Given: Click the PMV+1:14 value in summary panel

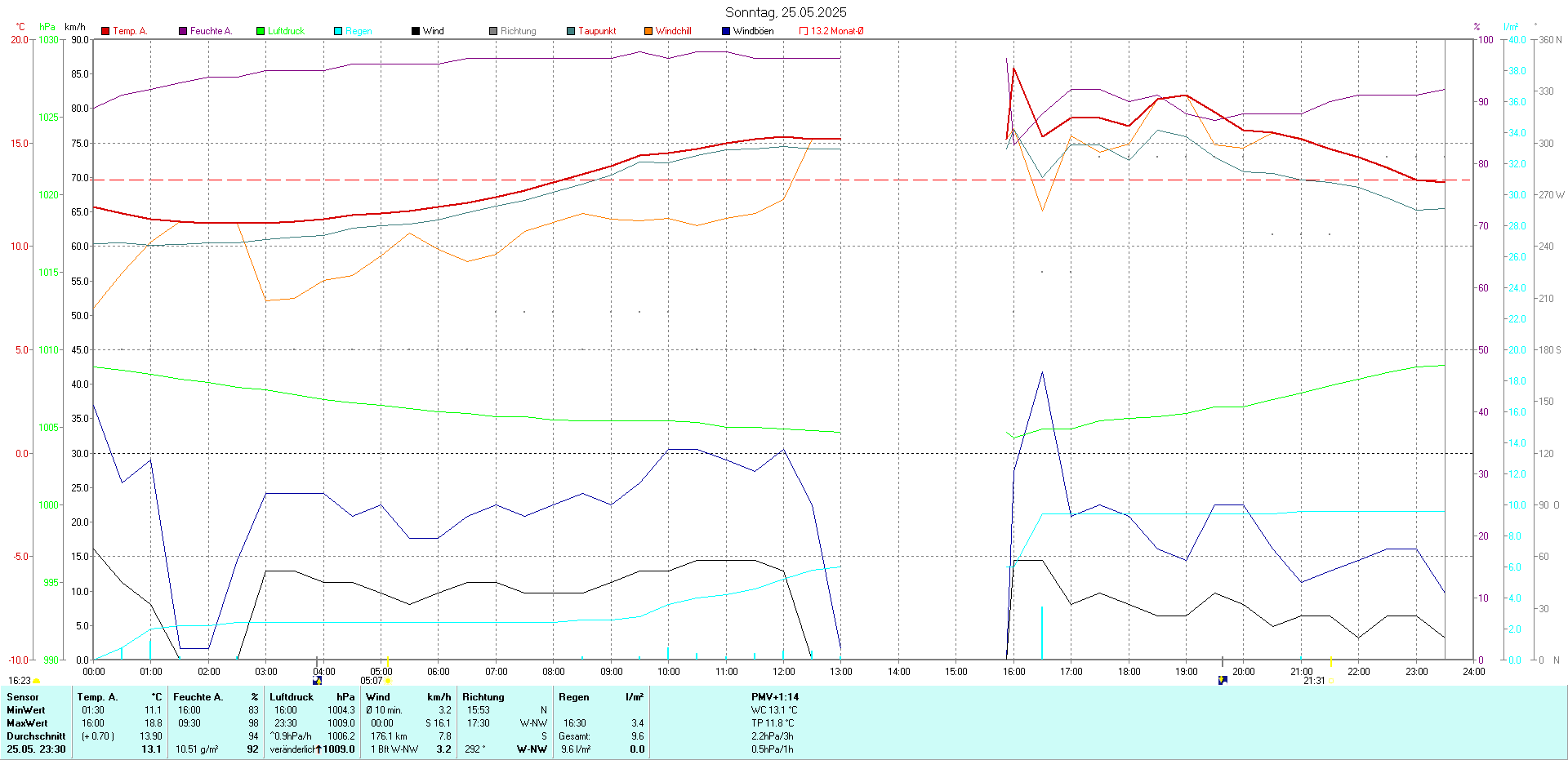Looking at the screenshot, I should [x=775, y=697].
